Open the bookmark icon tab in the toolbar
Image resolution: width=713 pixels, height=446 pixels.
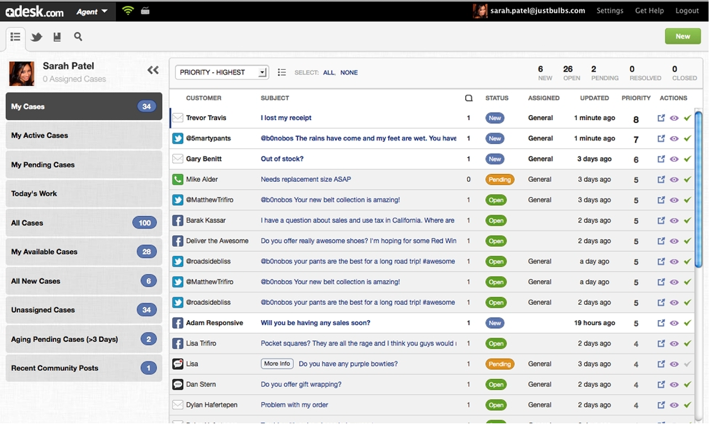[57, 37]
